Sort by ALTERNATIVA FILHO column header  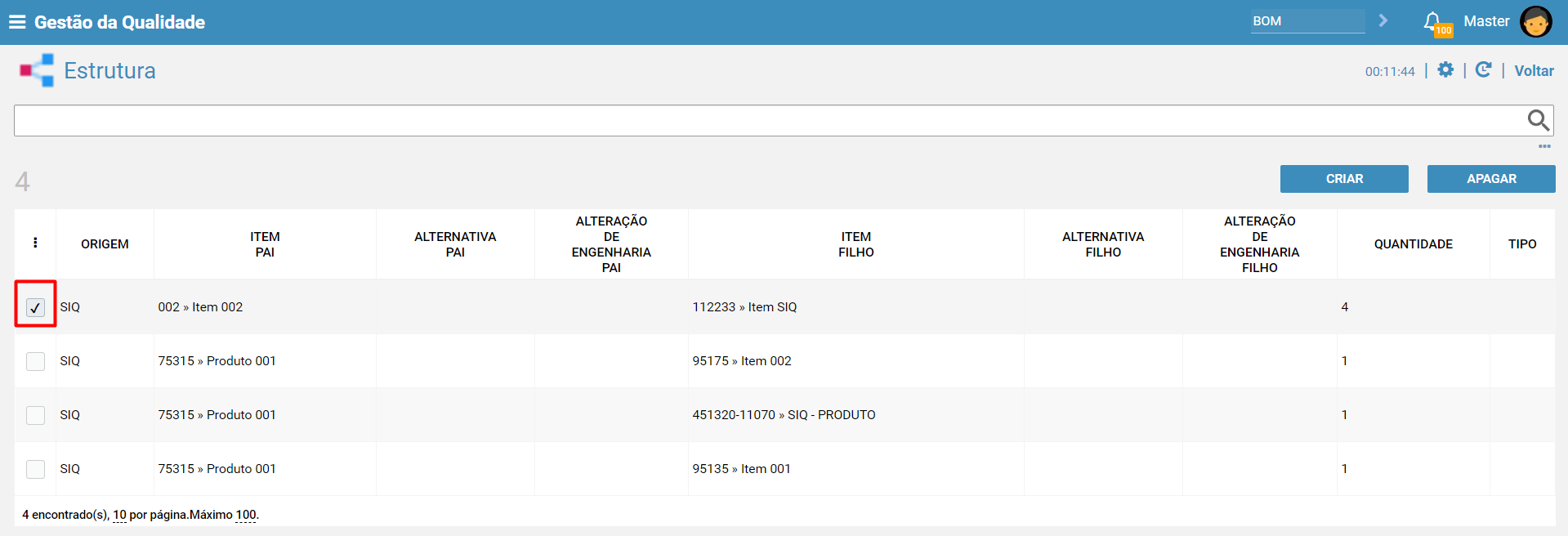1103,244
